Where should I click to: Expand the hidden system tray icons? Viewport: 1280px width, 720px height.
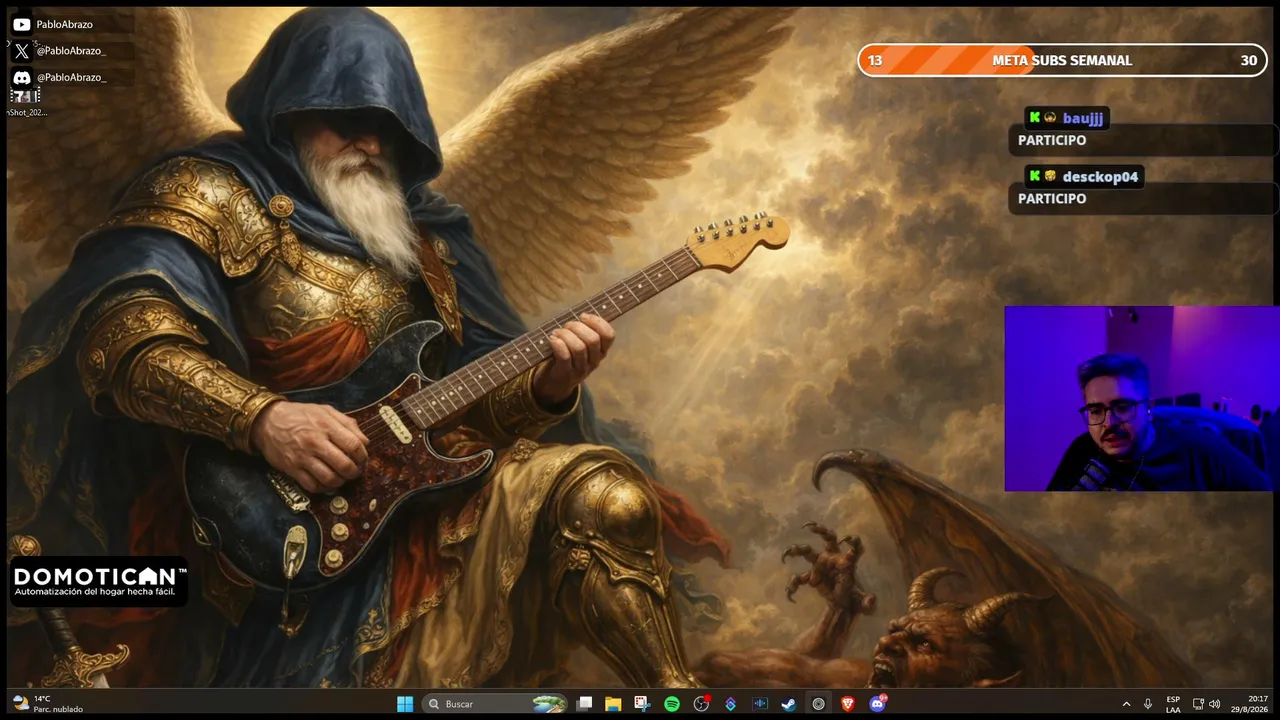click(x=1126, y=704)
